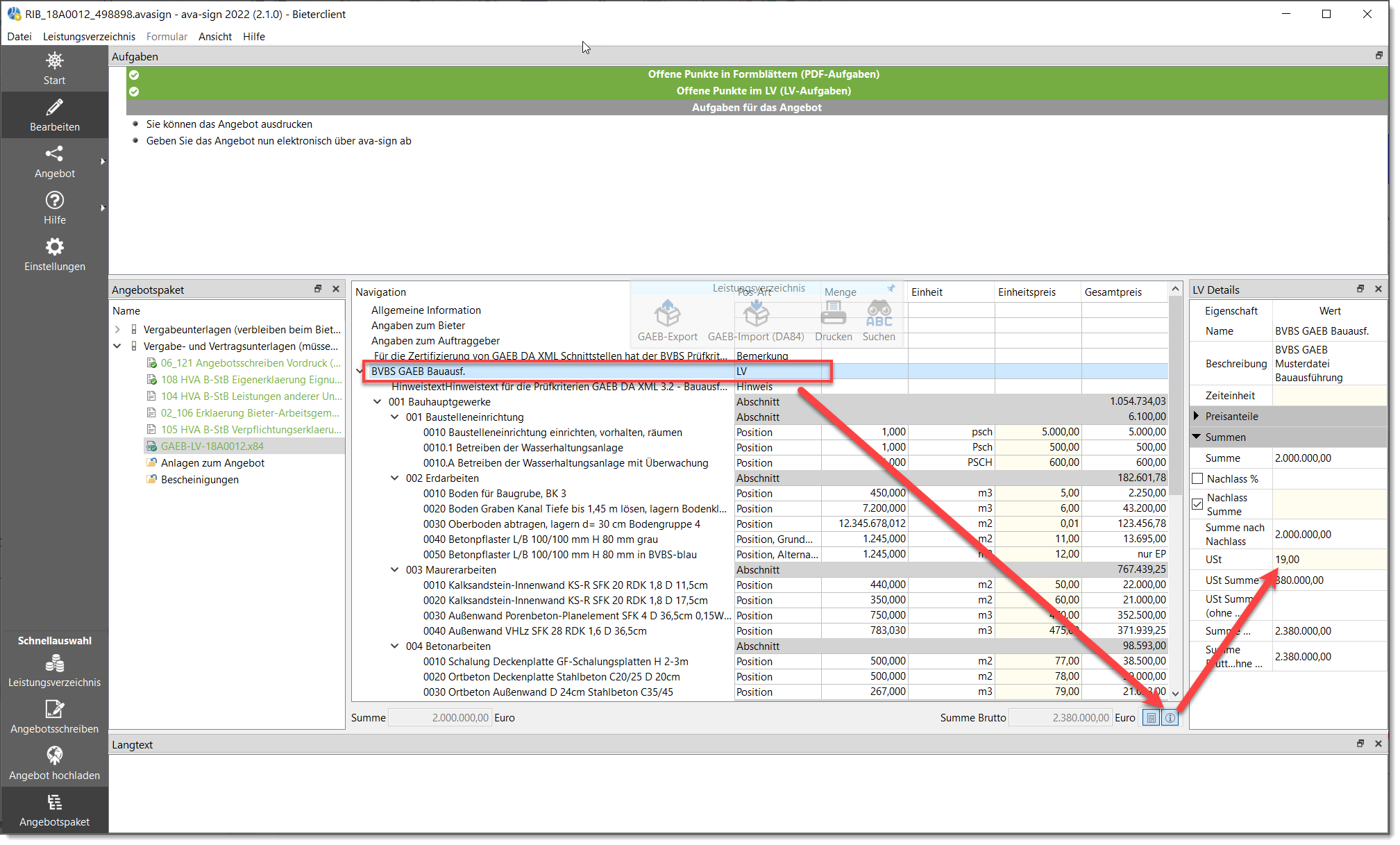The image size is (1400, 845).
Task: Click the LV table scroll up arrow
Action: (1175, 288)
